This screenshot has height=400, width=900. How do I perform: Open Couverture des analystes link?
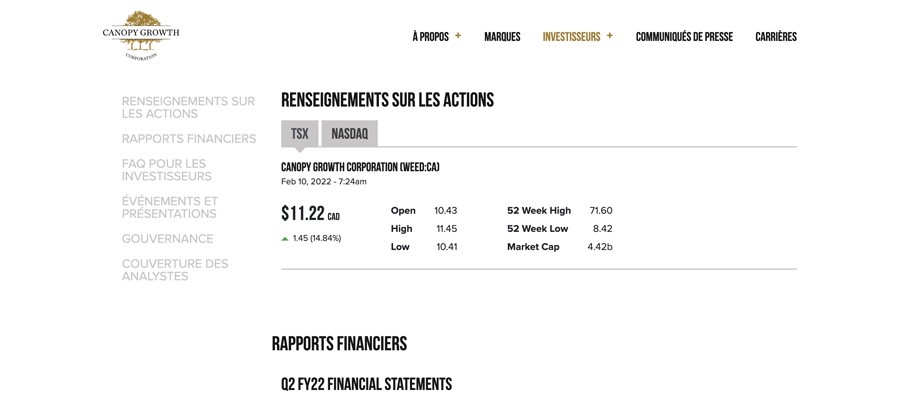(x=175, y=270)
